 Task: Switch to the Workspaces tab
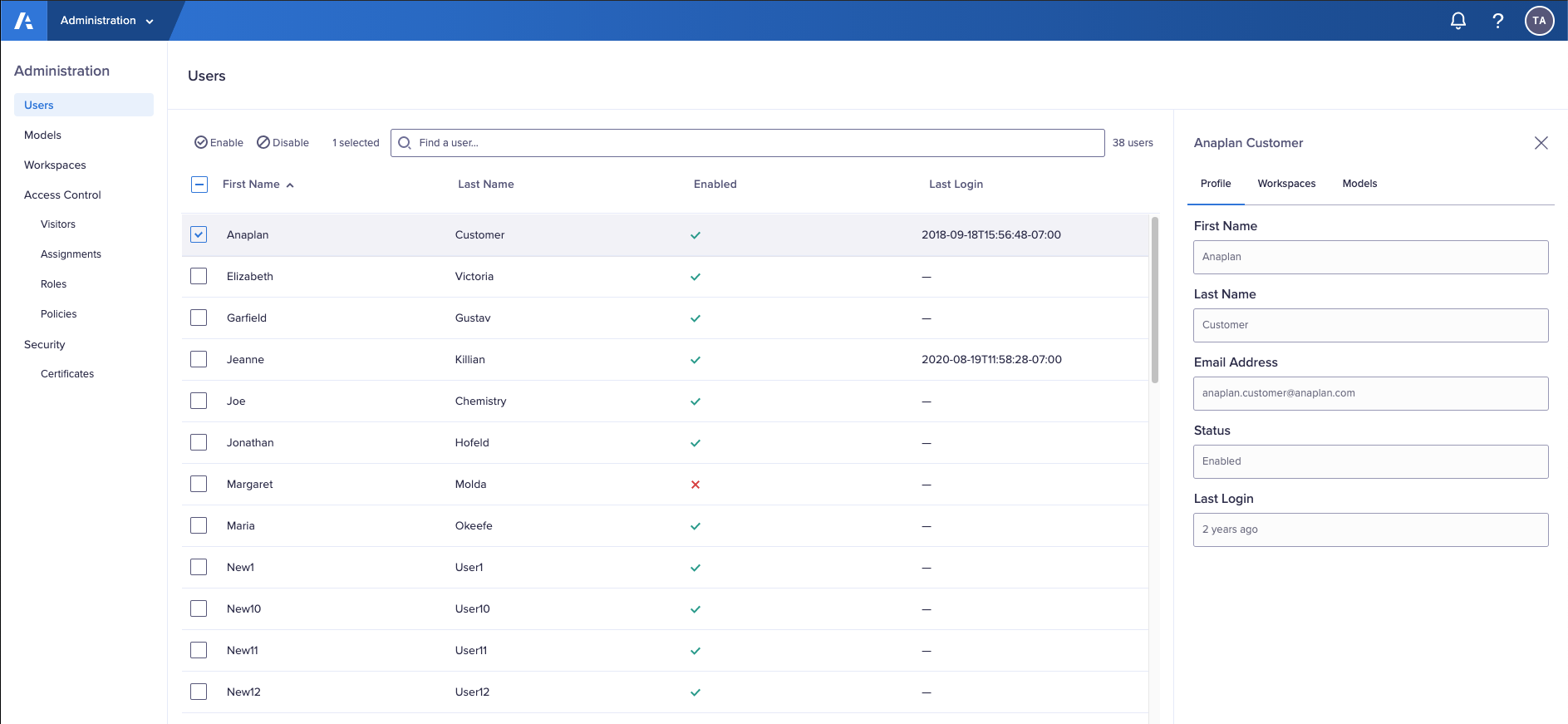(x=1286, y=184)
